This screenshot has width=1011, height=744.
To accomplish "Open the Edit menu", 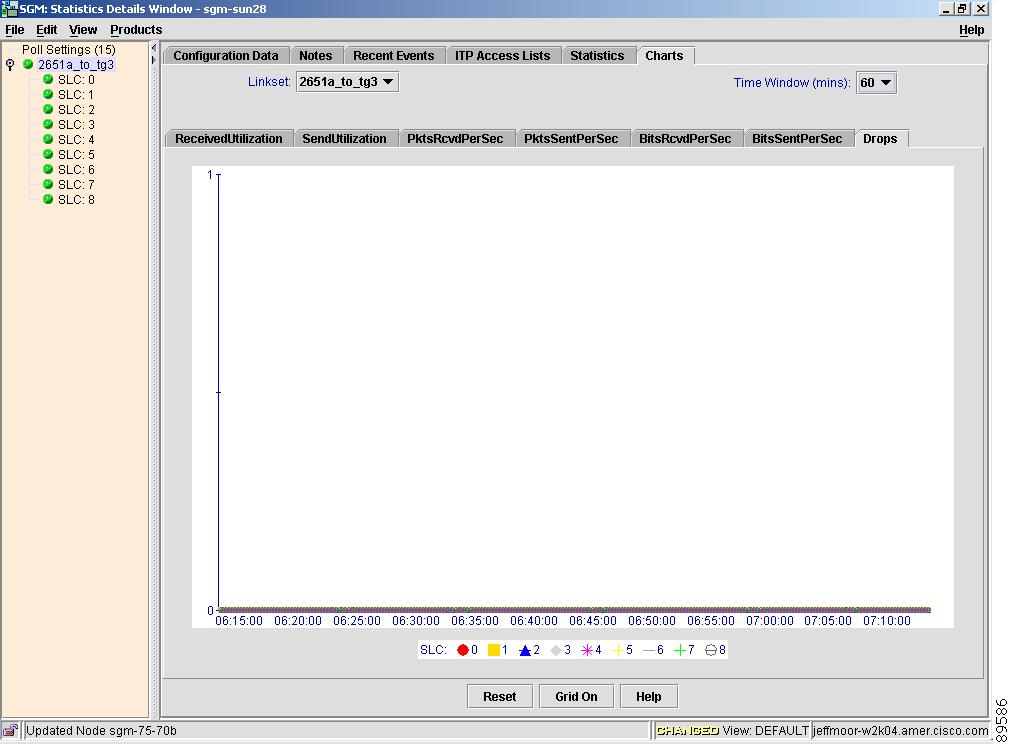I will pos(46,30).
